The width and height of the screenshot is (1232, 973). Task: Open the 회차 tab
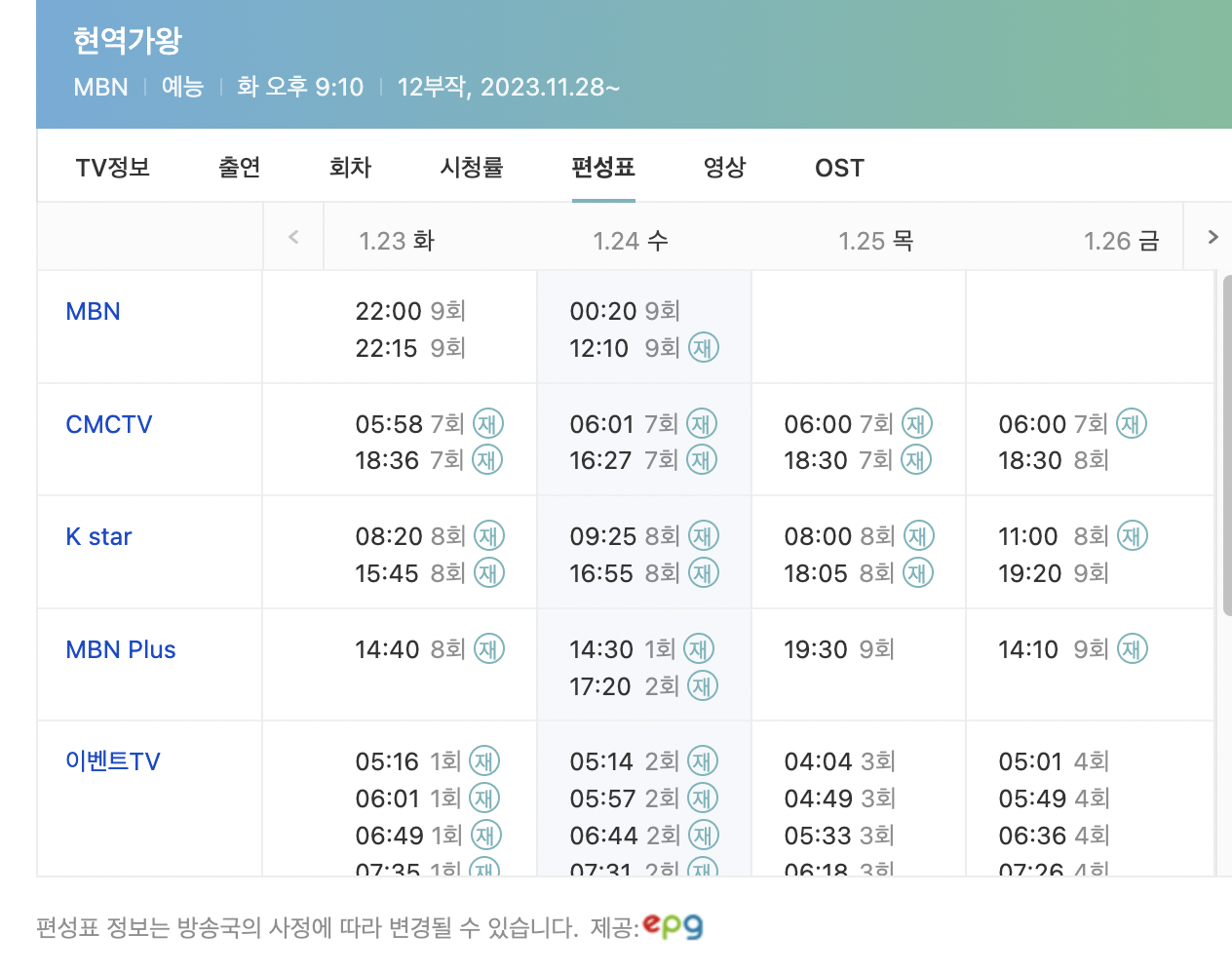point(350,168)
